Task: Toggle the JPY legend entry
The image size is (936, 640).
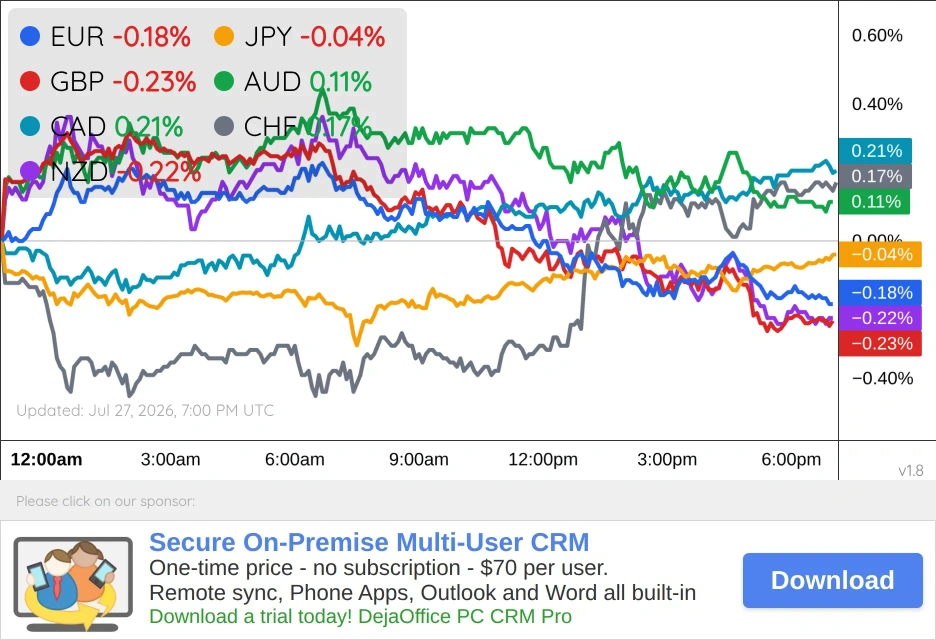Action: [300, 36]
